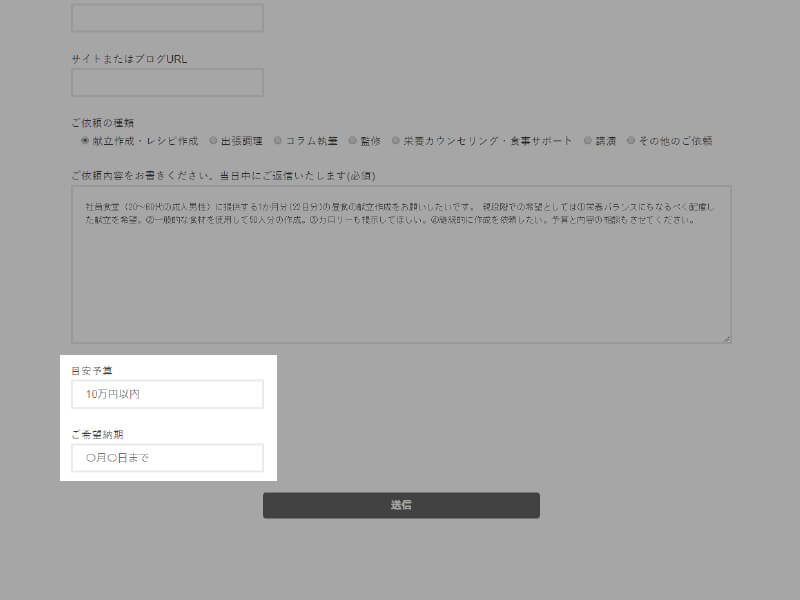This screenshot has width=800, height=600.
Task: Choose 栄養カウンセリング・食事サポート option
Action: [x=395, y=140]
